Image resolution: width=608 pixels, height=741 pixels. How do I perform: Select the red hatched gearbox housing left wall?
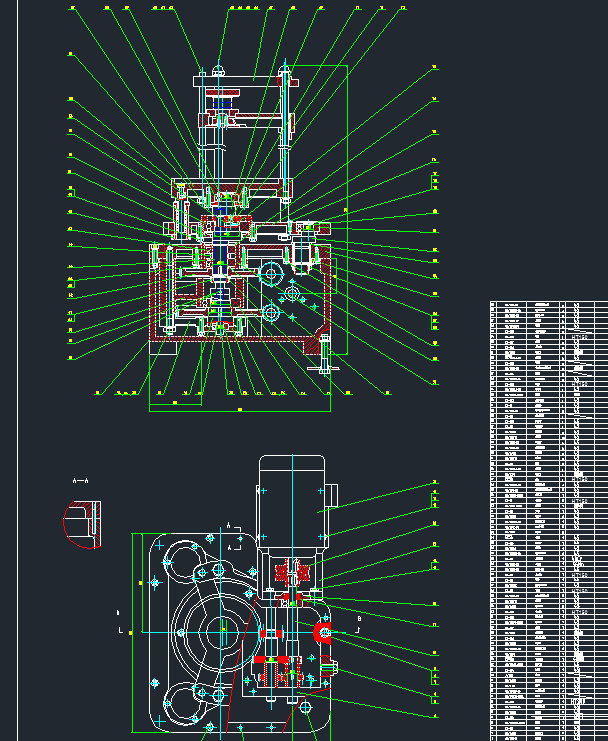(x=153, y=291)
